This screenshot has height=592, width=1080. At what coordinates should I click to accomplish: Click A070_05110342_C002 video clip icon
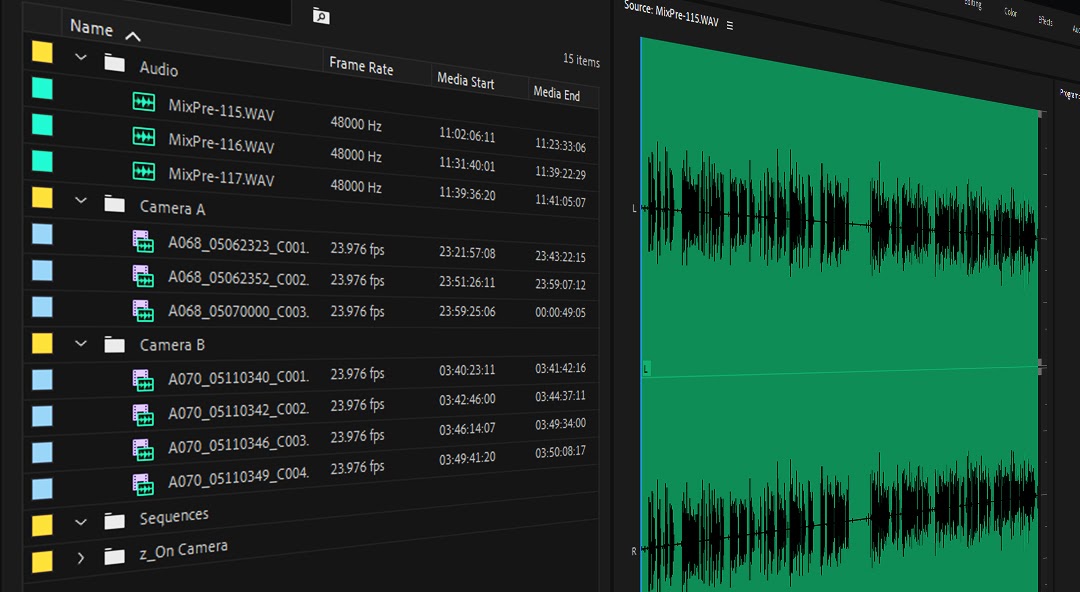click(143, 414)
